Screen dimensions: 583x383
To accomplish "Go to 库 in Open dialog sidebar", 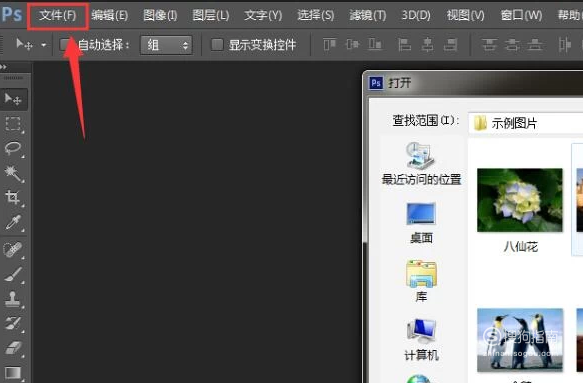I will [421, 281].
